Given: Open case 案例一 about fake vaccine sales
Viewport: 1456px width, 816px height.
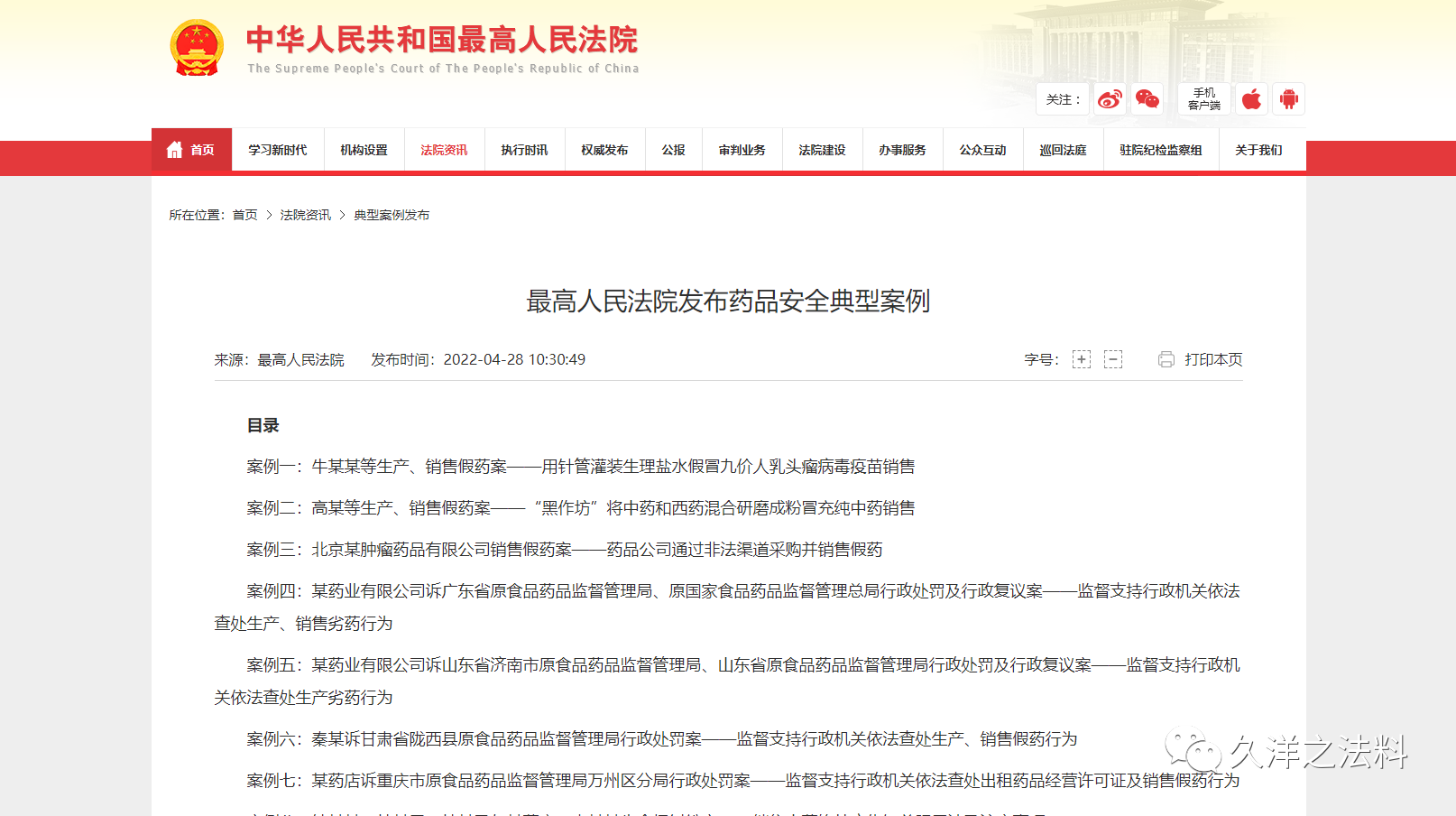Looking at the screenshot, I should [580, 467].
